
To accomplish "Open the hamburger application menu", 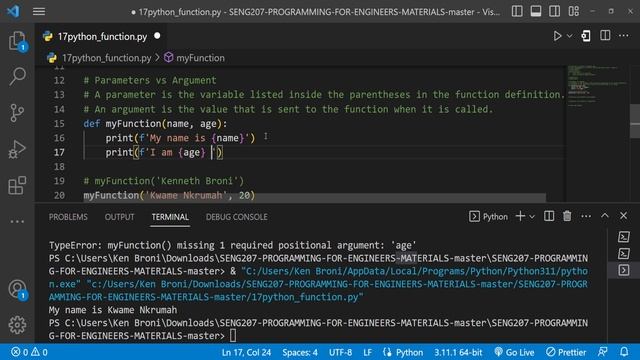I will coord(39,11).
